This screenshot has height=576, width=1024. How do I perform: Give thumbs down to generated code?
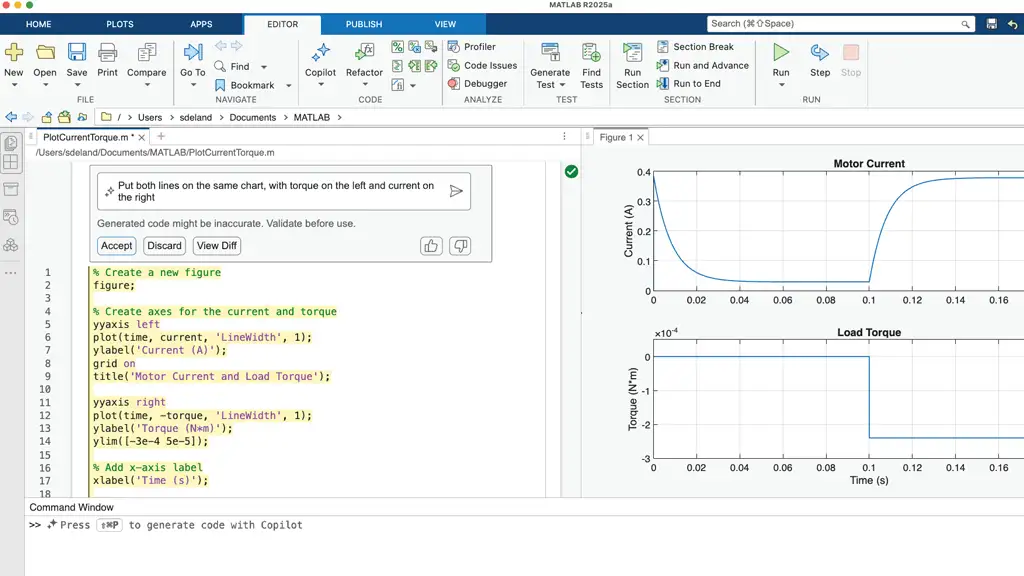coord(460,246)
